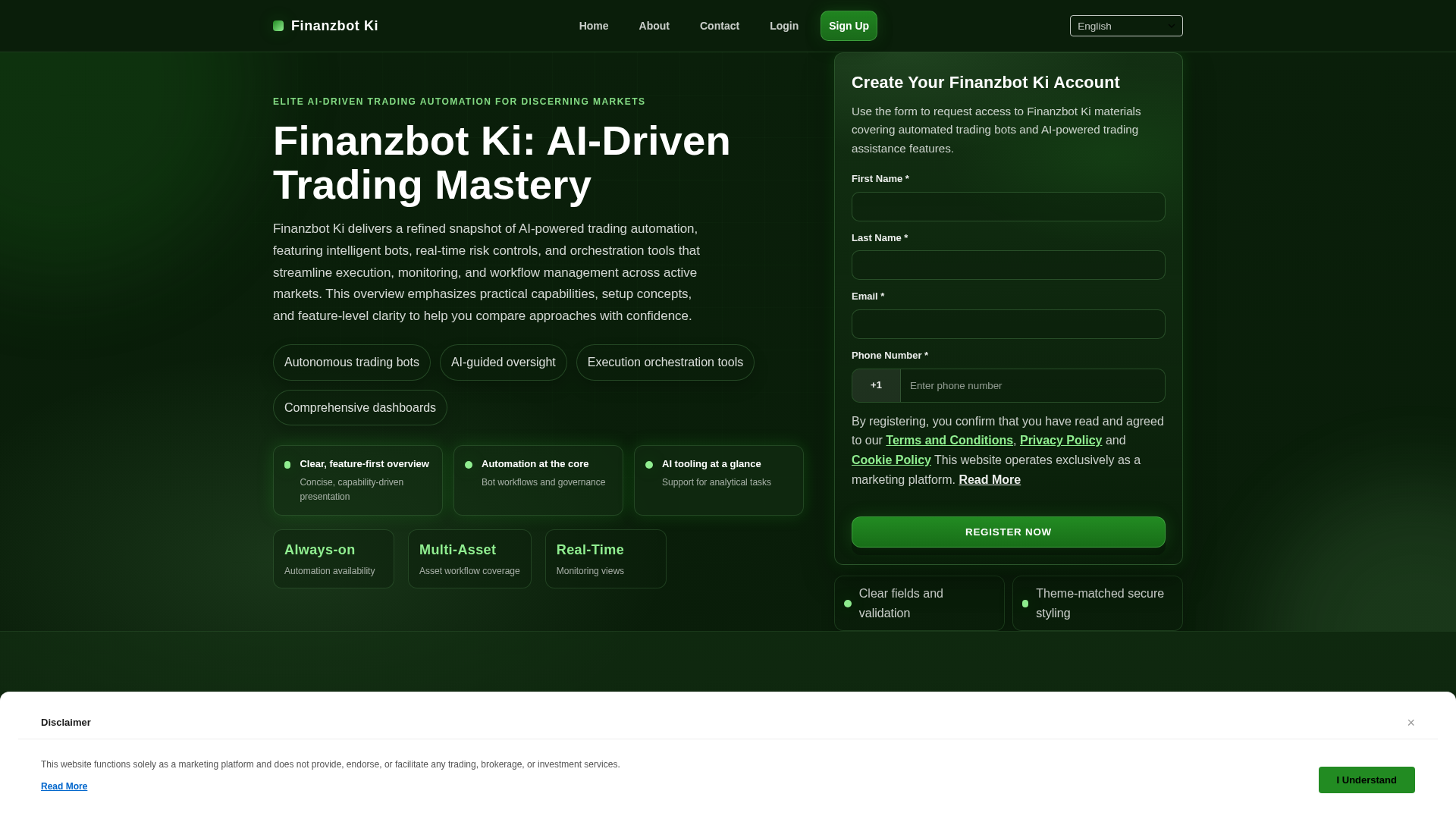Click the Finanzbot Ki: AI-Driven Trading Mastery headline
The height and width of the screenshot is (819, 1456).
[x=501, y=162]
